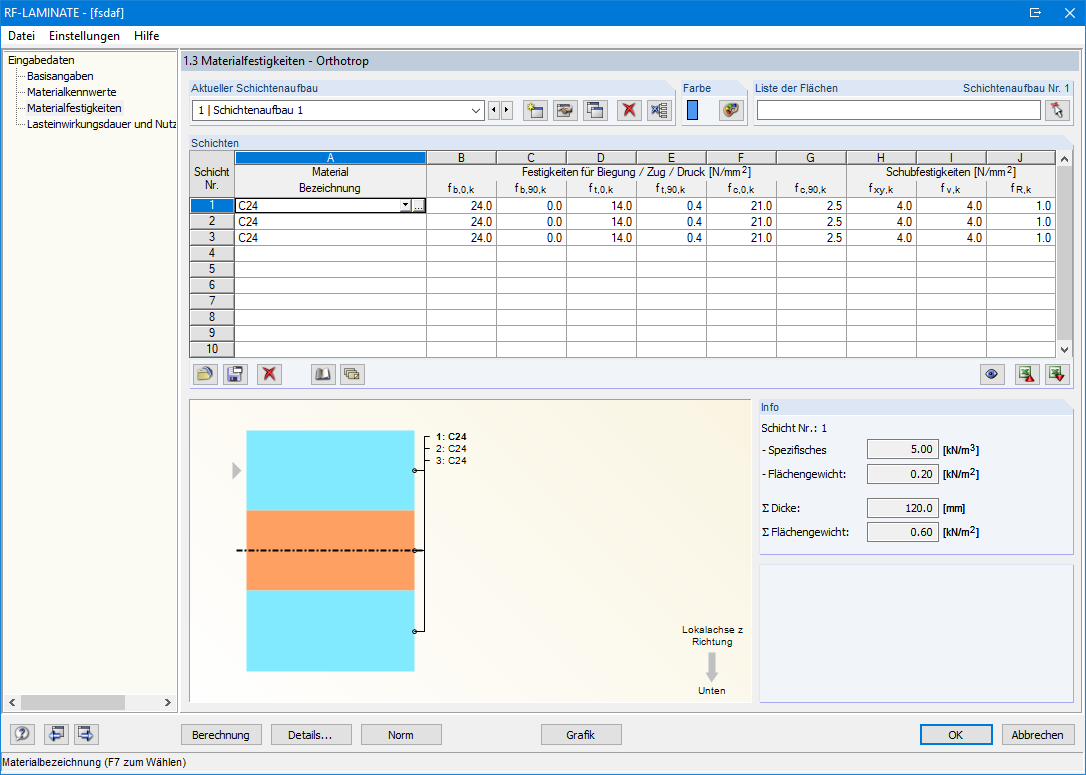Click the Norm button
1086x775 pixels.
(x=401, y=735)
